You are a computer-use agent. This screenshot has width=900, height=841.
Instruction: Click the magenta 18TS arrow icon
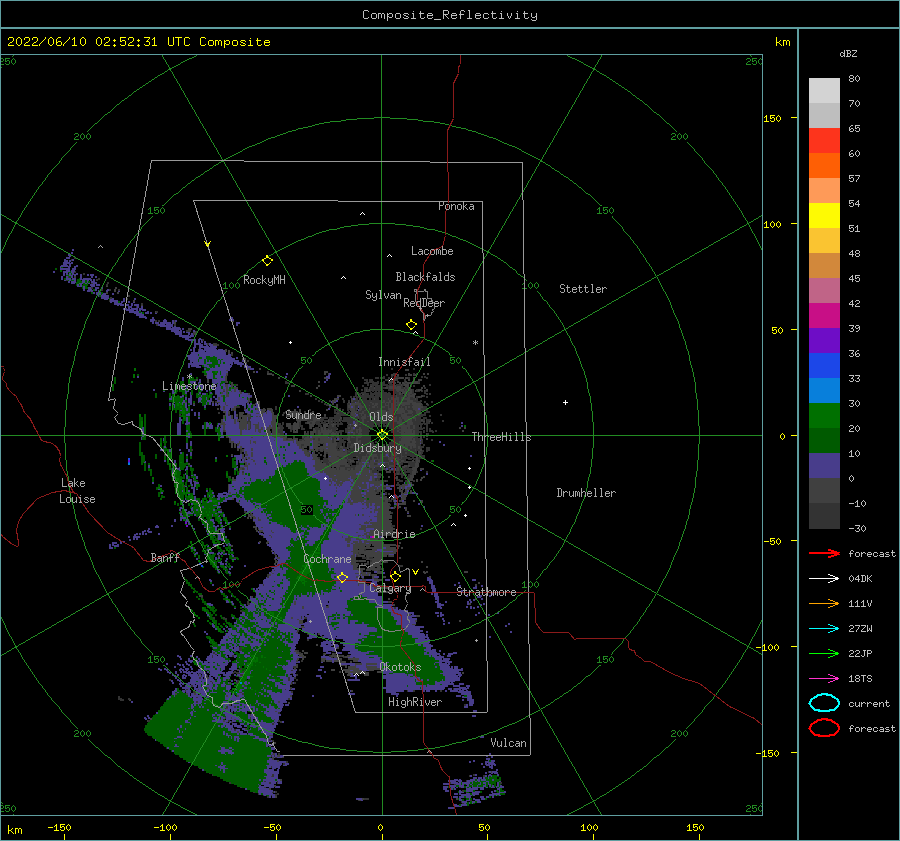pos(824,679)
